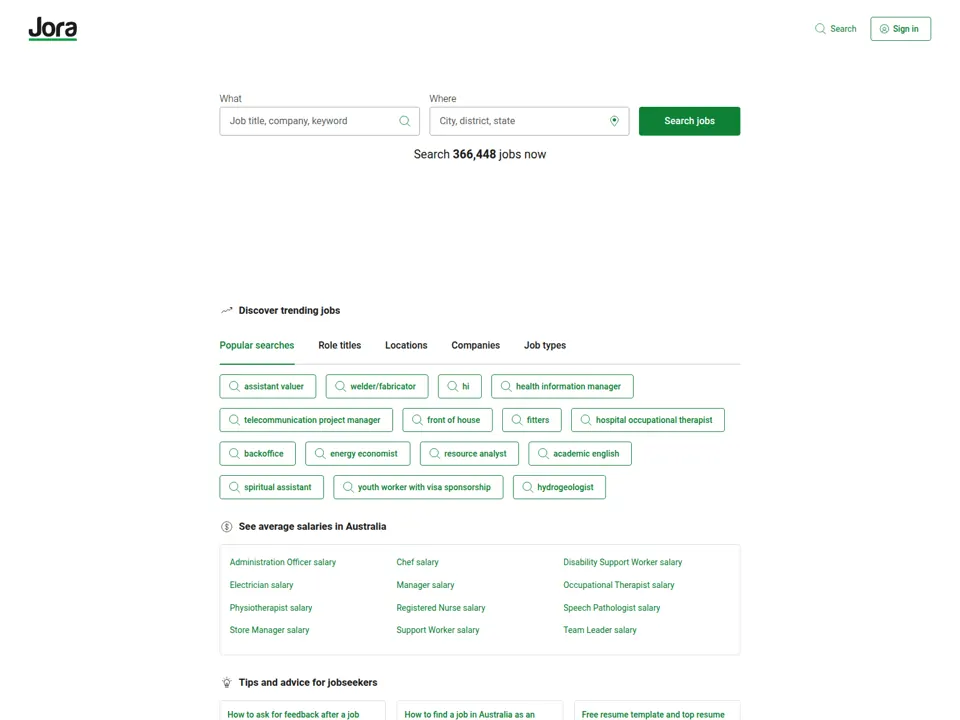The height and width of the screenshot is (720, 960).
Task: View Speech Pathologist salary link
Action: click(612, 608)
